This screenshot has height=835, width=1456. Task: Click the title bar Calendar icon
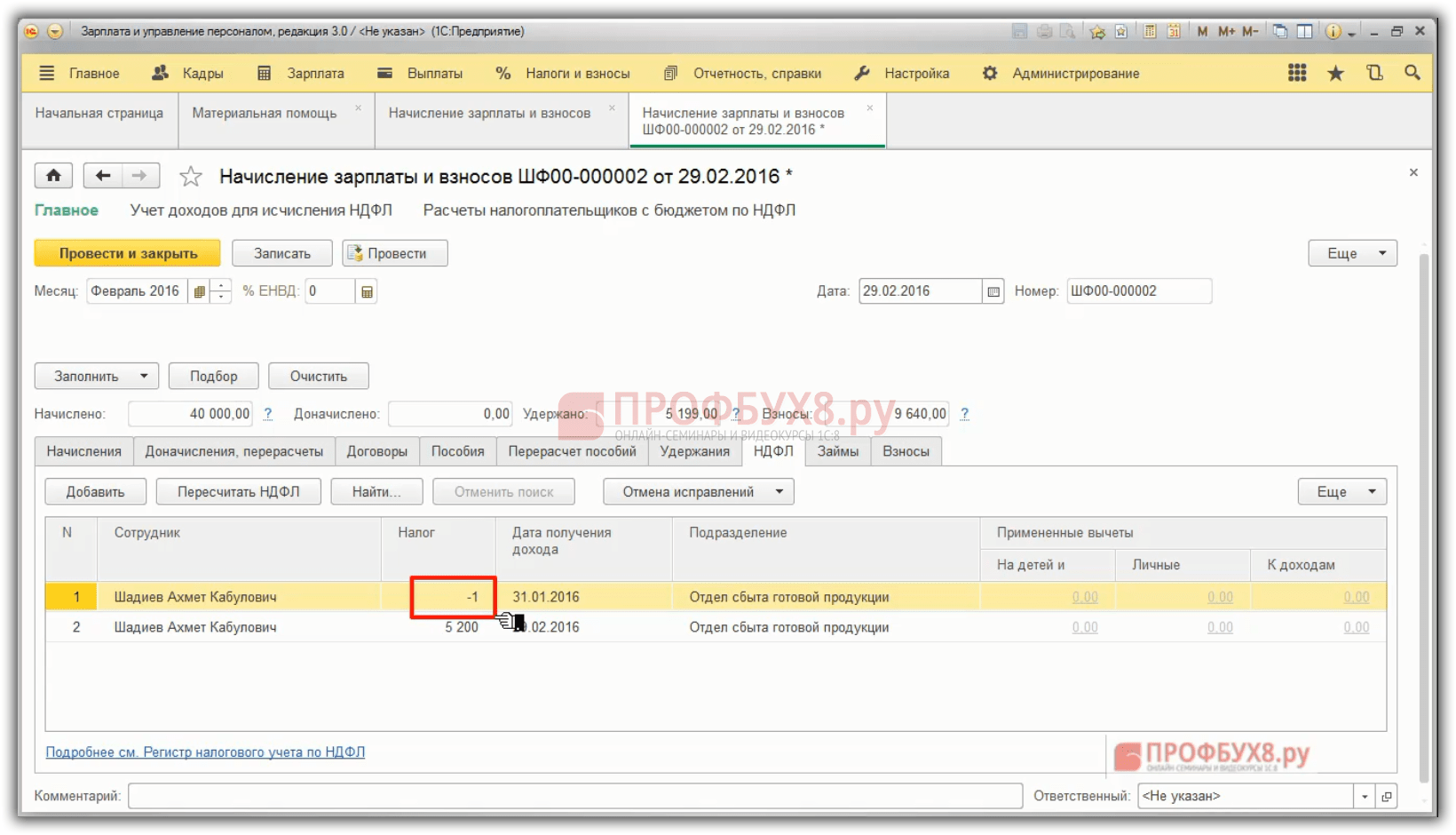coord(1174,31)
